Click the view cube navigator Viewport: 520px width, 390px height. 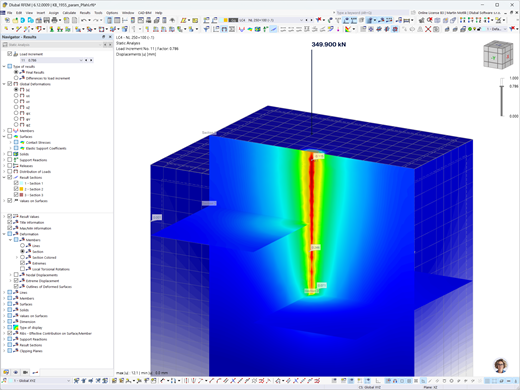[498, 55]
